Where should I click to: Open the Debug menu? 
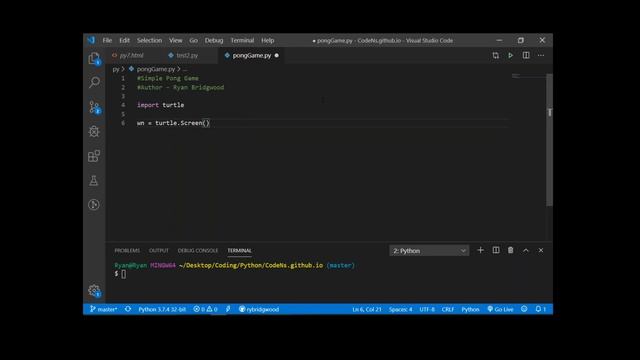pyautogui.click(x=214, y=40)
